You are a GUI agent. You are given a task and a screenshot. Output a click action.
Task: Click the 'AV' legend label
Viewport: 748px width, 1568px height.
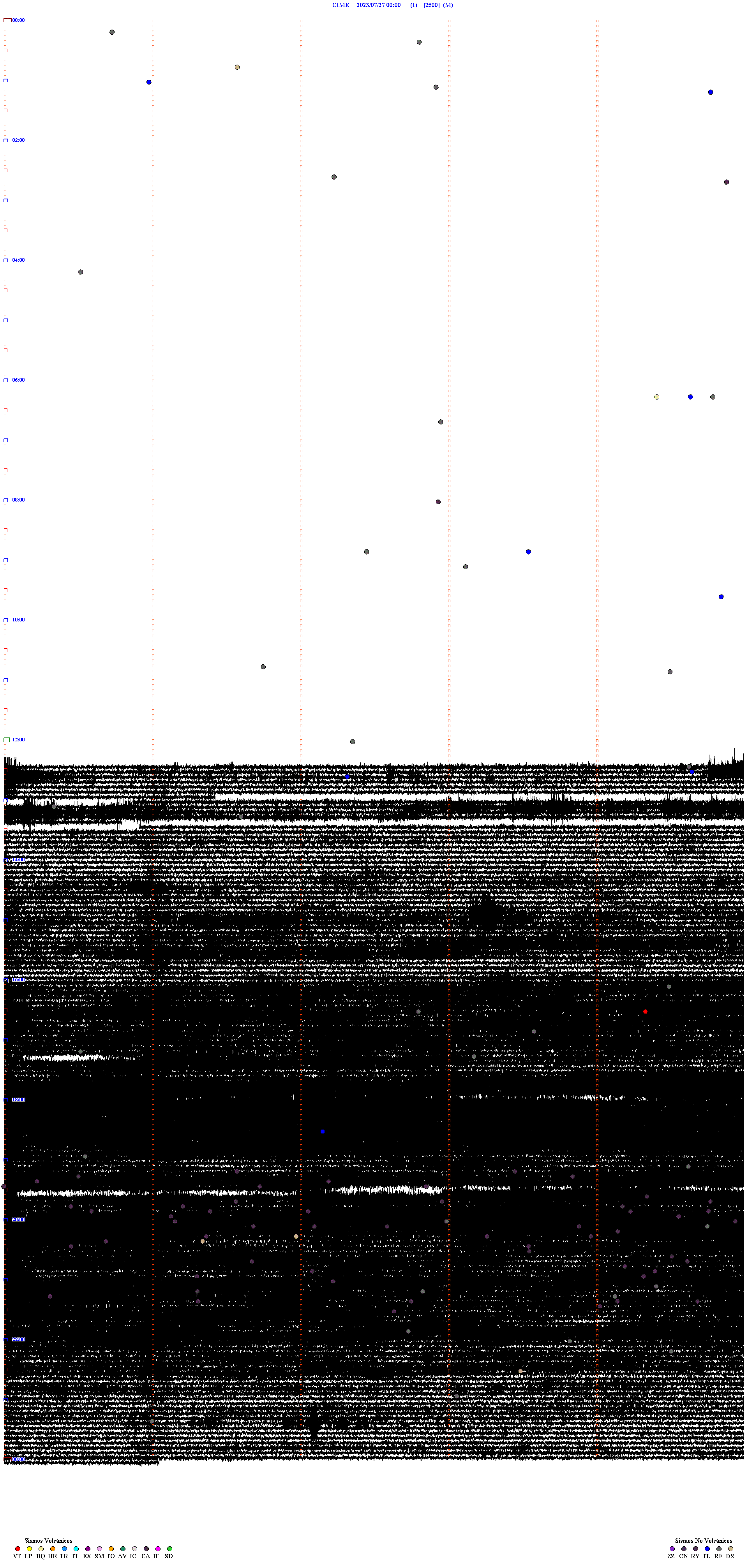[x=122, y=1556]
